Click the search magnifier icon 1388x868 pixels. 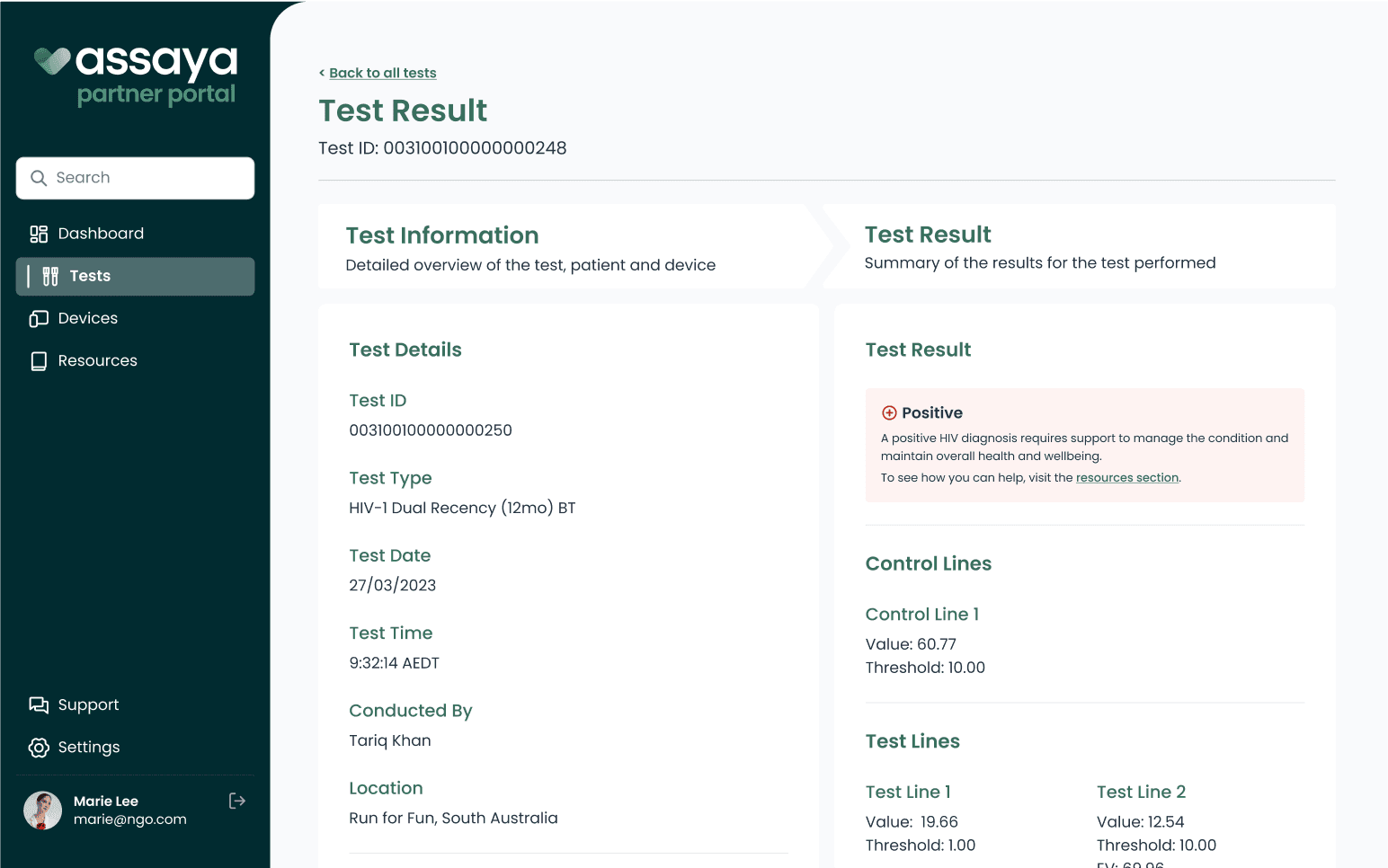tap(39, 178)
